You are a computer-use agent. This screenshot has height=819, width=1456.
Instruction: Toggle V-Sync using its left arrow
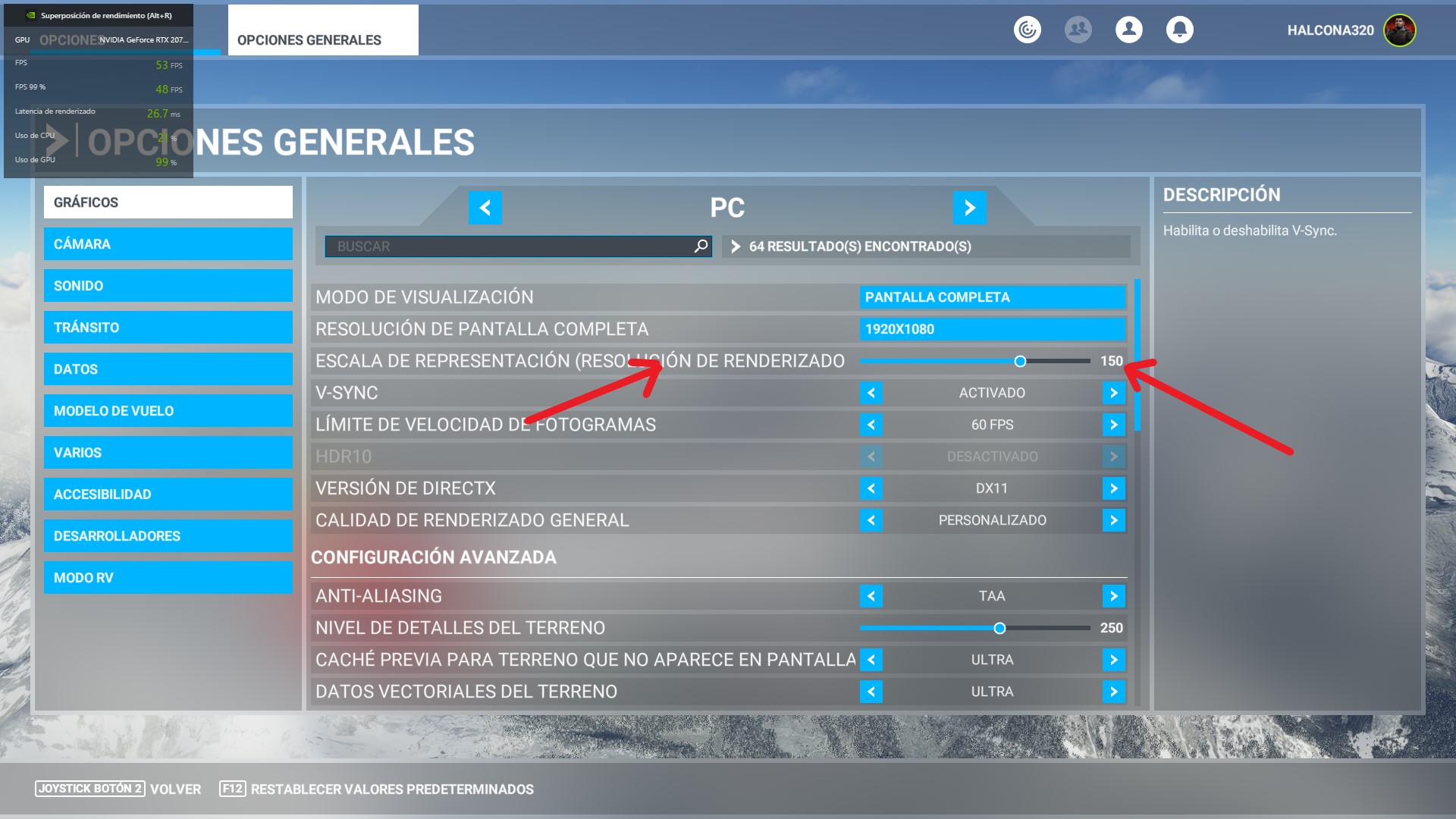pos(871,393)
